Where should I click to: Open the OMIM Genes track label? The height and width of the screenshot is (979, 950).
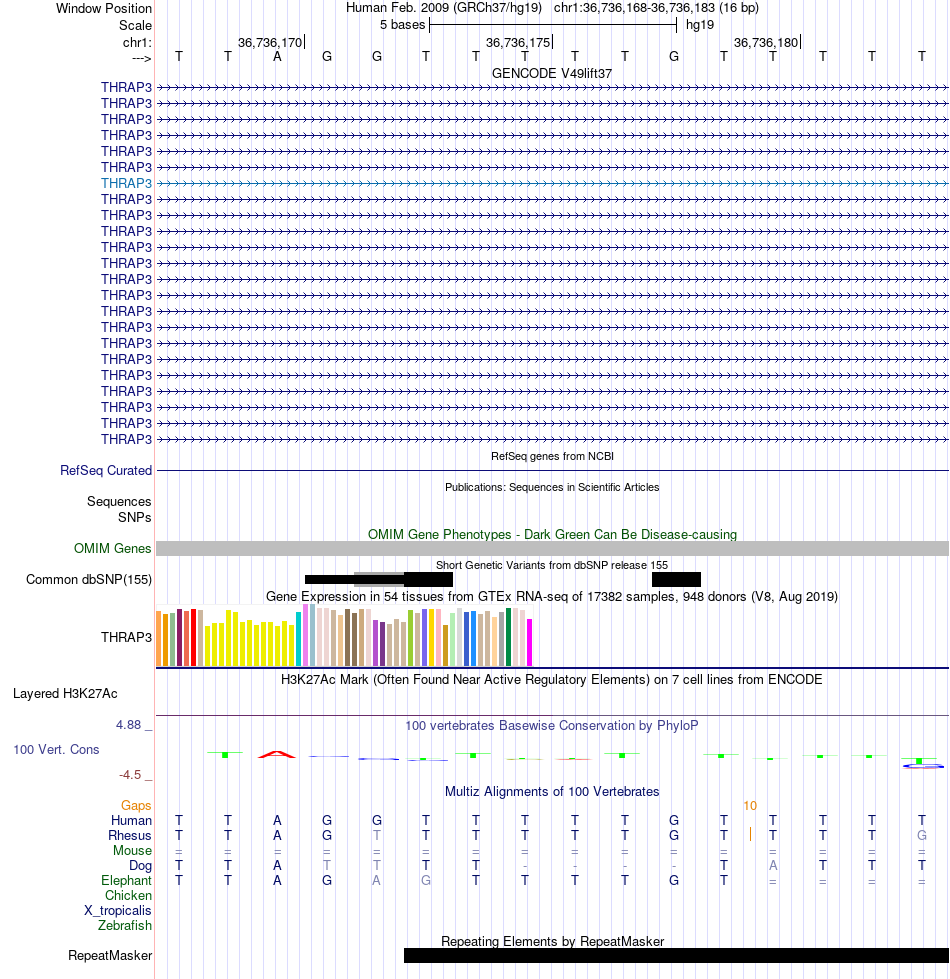(112, 548)
